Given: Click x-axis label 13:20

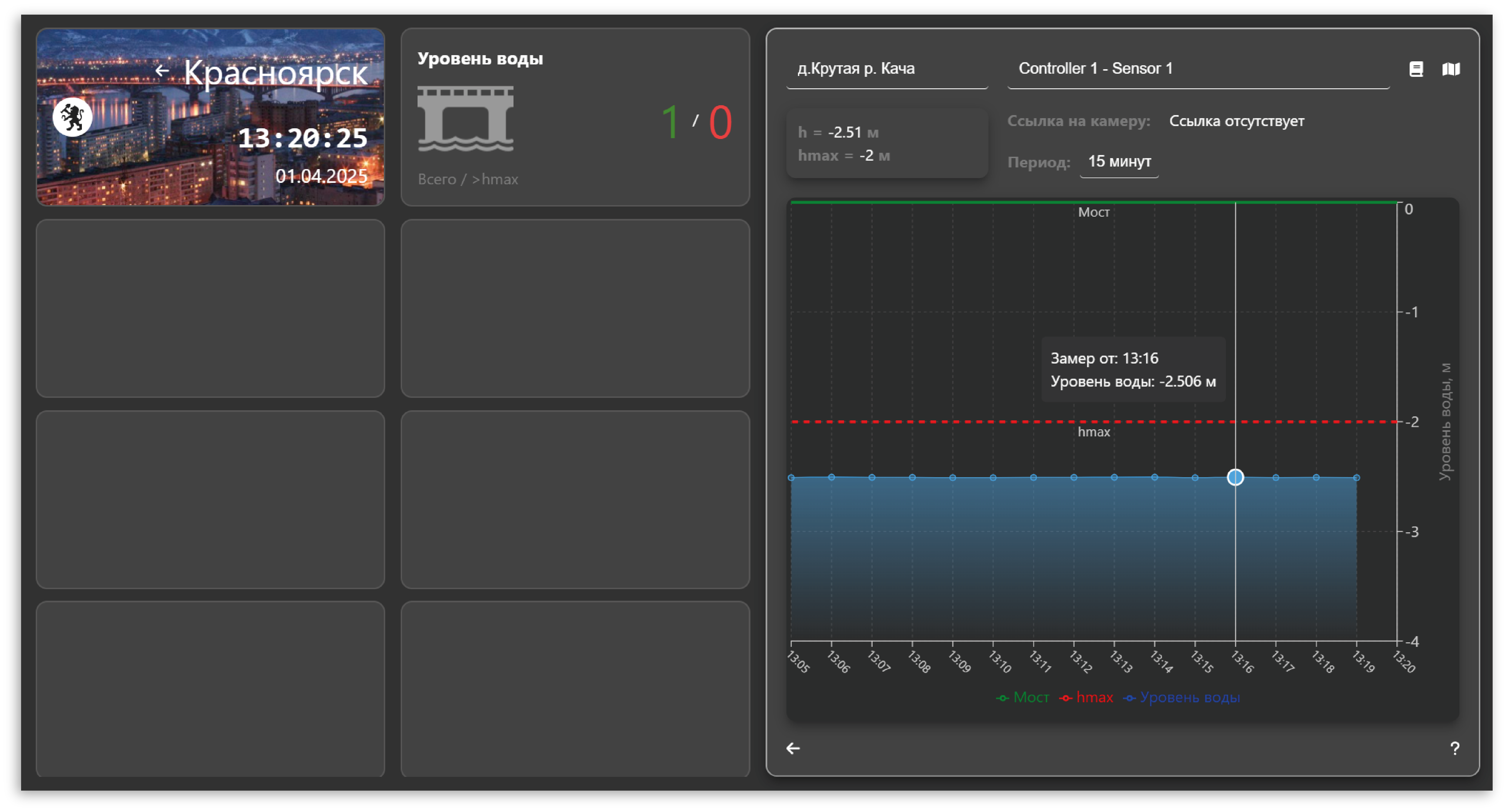Looking at the screenshot, I should (1403, 662).
